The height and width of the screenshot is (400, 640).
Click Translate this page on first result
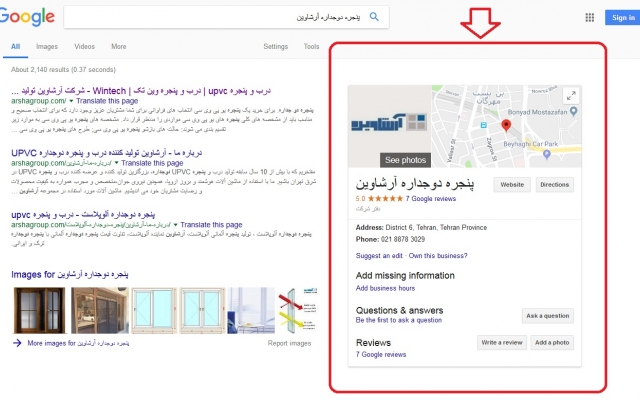tap(107, 101)
